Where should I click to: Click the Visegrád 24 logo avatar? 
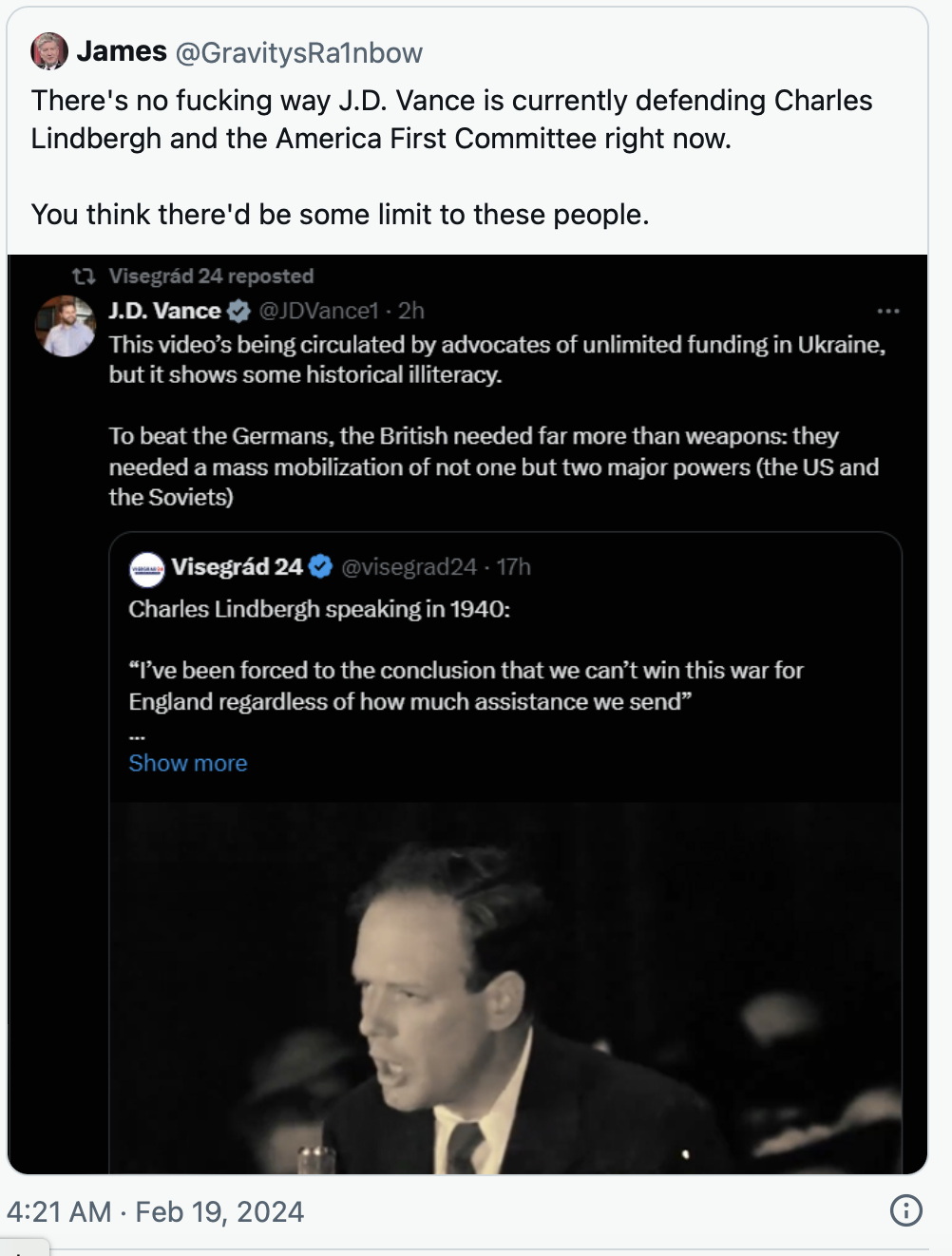146,568
